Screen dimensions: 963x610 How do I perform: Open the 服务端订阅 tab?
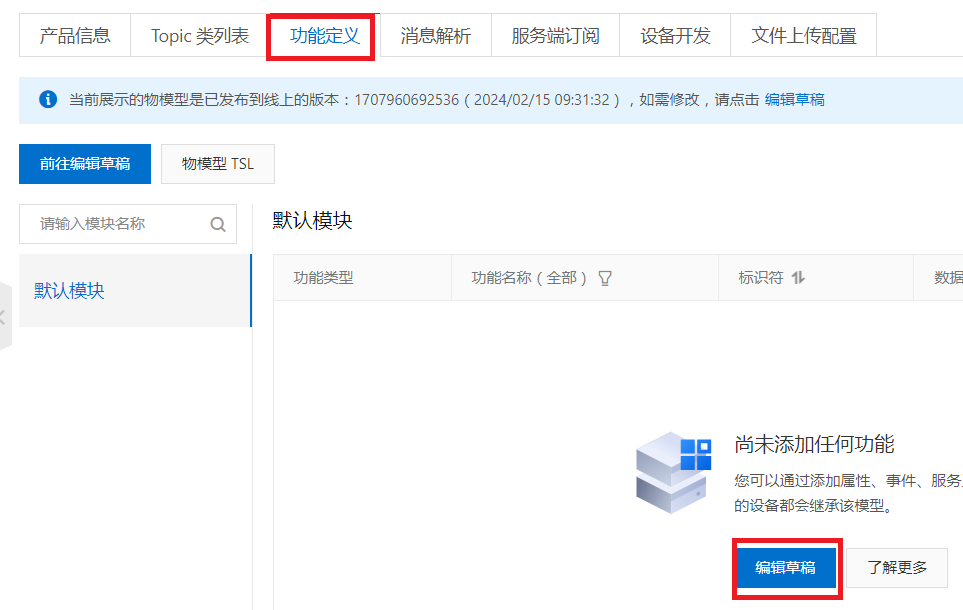pyautogui.click(x=555, y=36)
